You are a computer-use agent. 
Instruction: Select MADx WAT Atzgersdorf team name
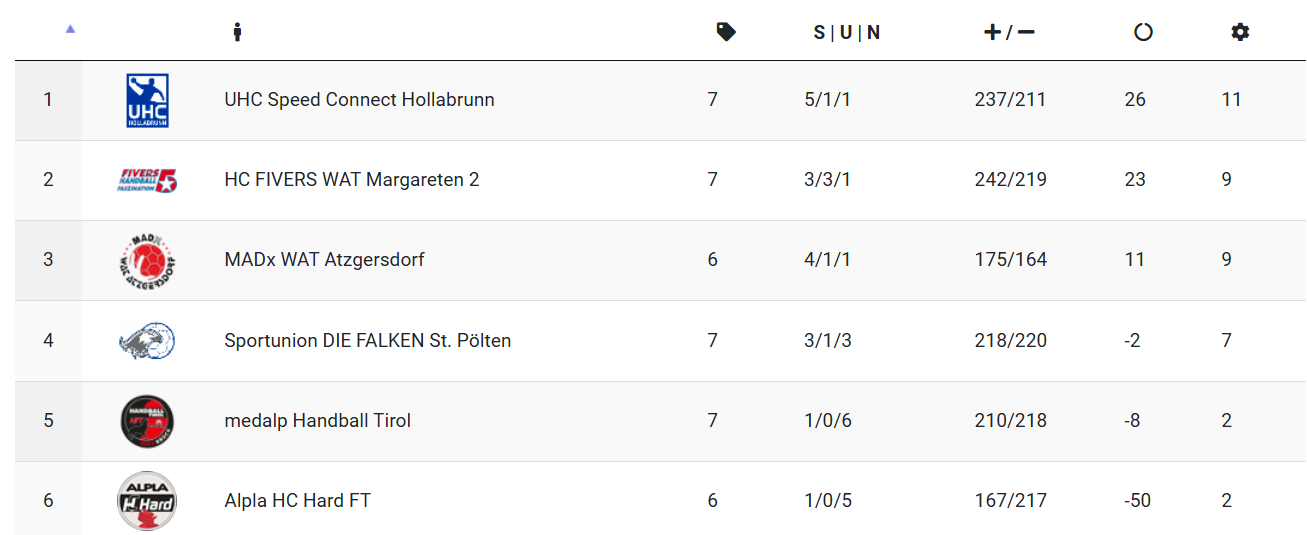pyautogui.click(x=324, y=260)
